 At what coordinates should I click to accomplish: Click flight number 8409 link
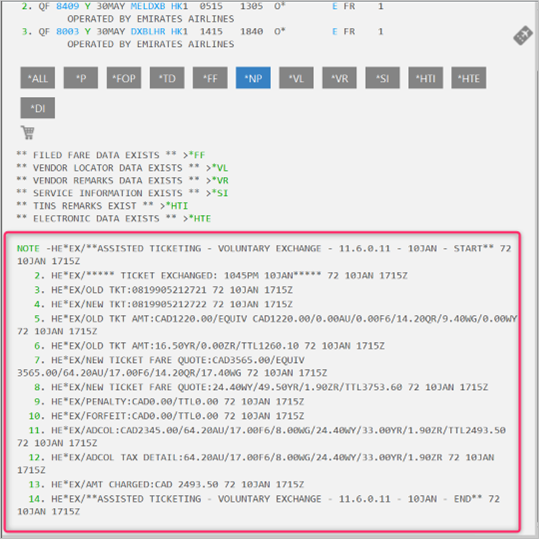click(x=68, y=6)
